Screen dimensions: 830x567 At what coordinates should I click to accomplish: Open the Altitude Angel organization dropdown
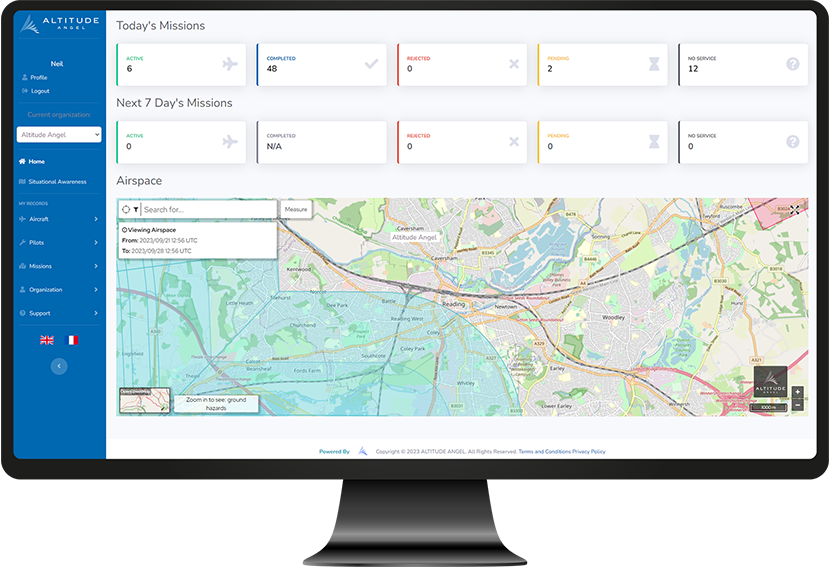coord(59,134)
